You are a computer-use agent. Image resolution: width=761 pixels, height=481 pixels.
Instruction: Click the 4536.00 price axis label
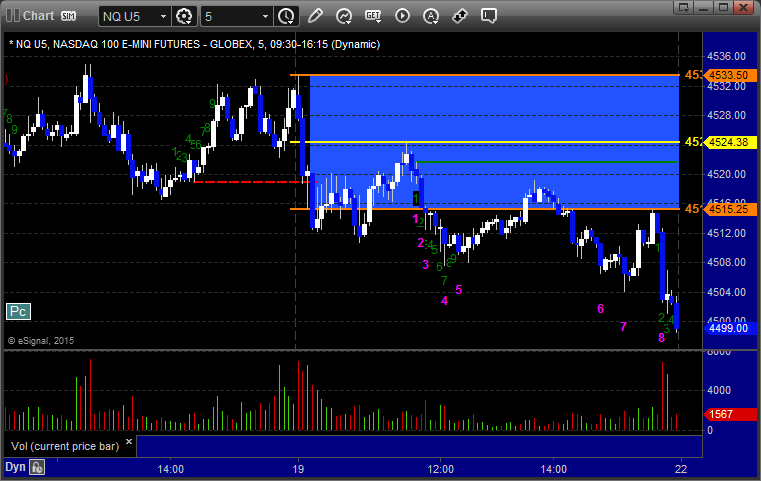point(727,56)
